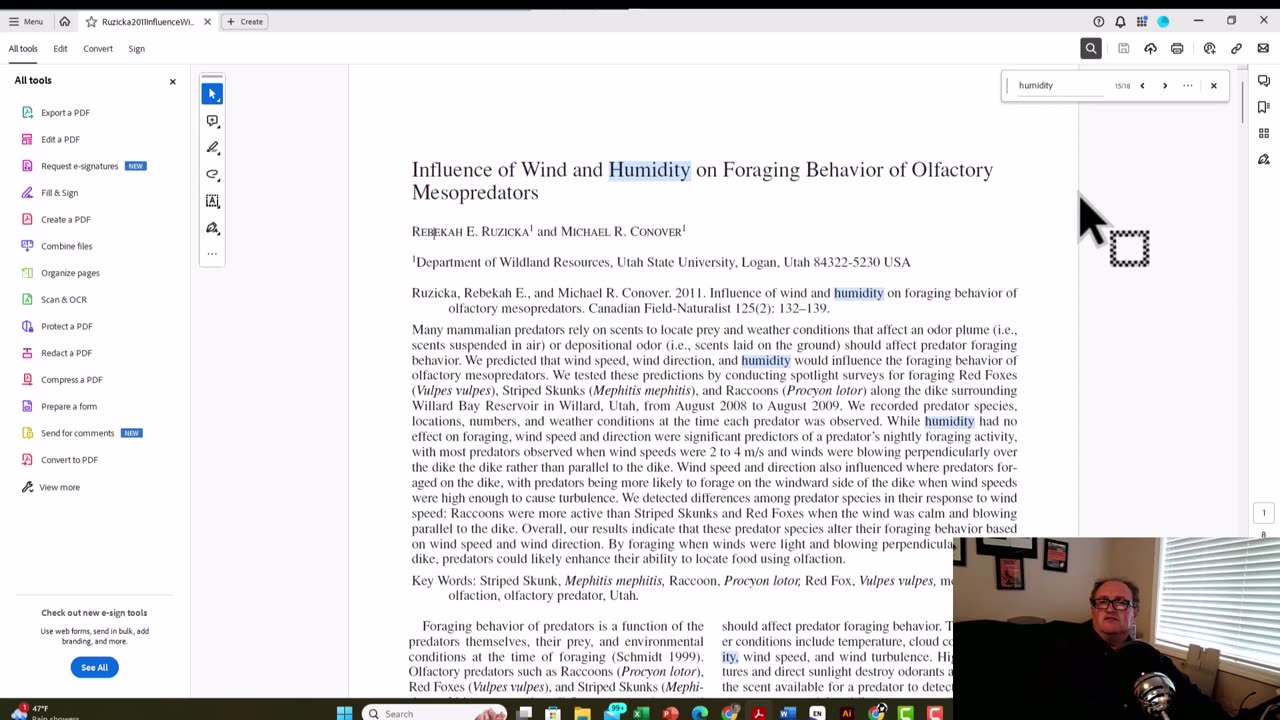Go to the home screen icon

tap(64, 21)
